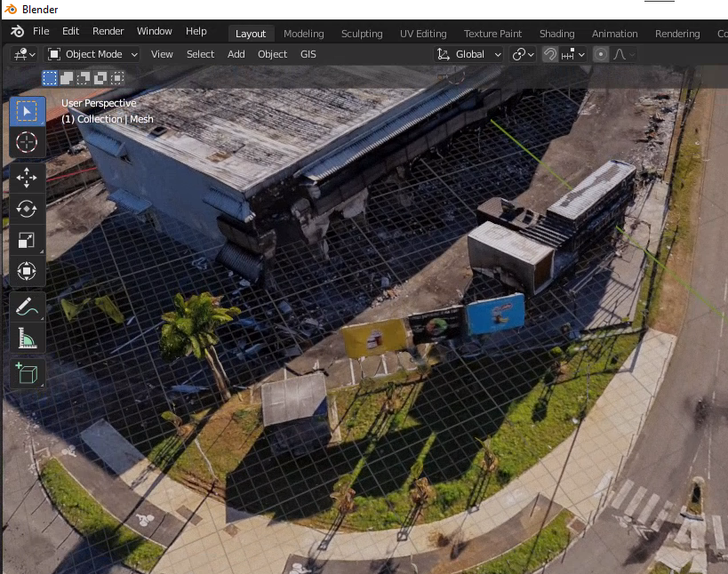Open the viewport View menu
The image size is (728, 574).
[x=162, y=54]
